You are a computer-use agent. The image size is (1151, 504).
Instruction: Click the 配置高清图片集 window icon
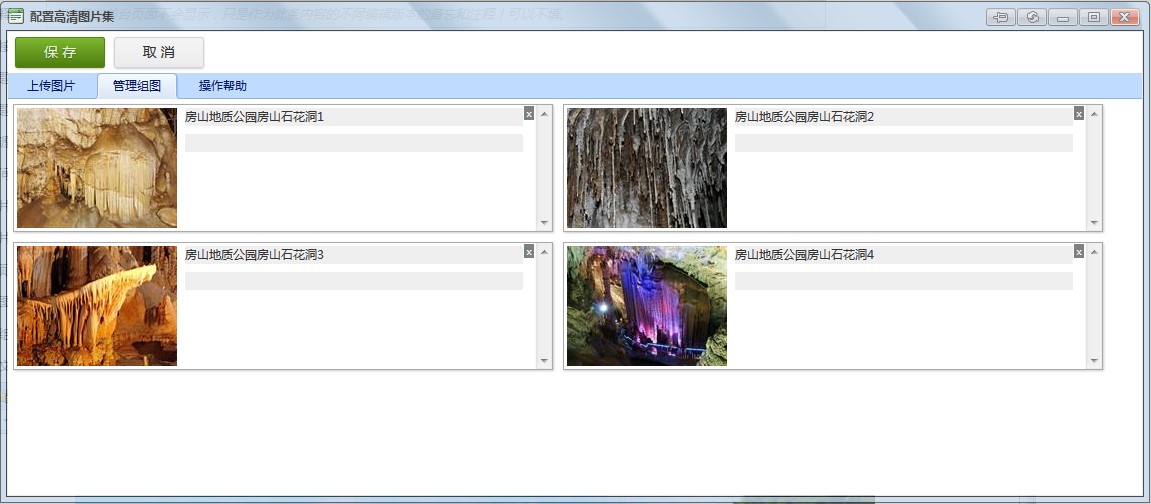point(15,16)
